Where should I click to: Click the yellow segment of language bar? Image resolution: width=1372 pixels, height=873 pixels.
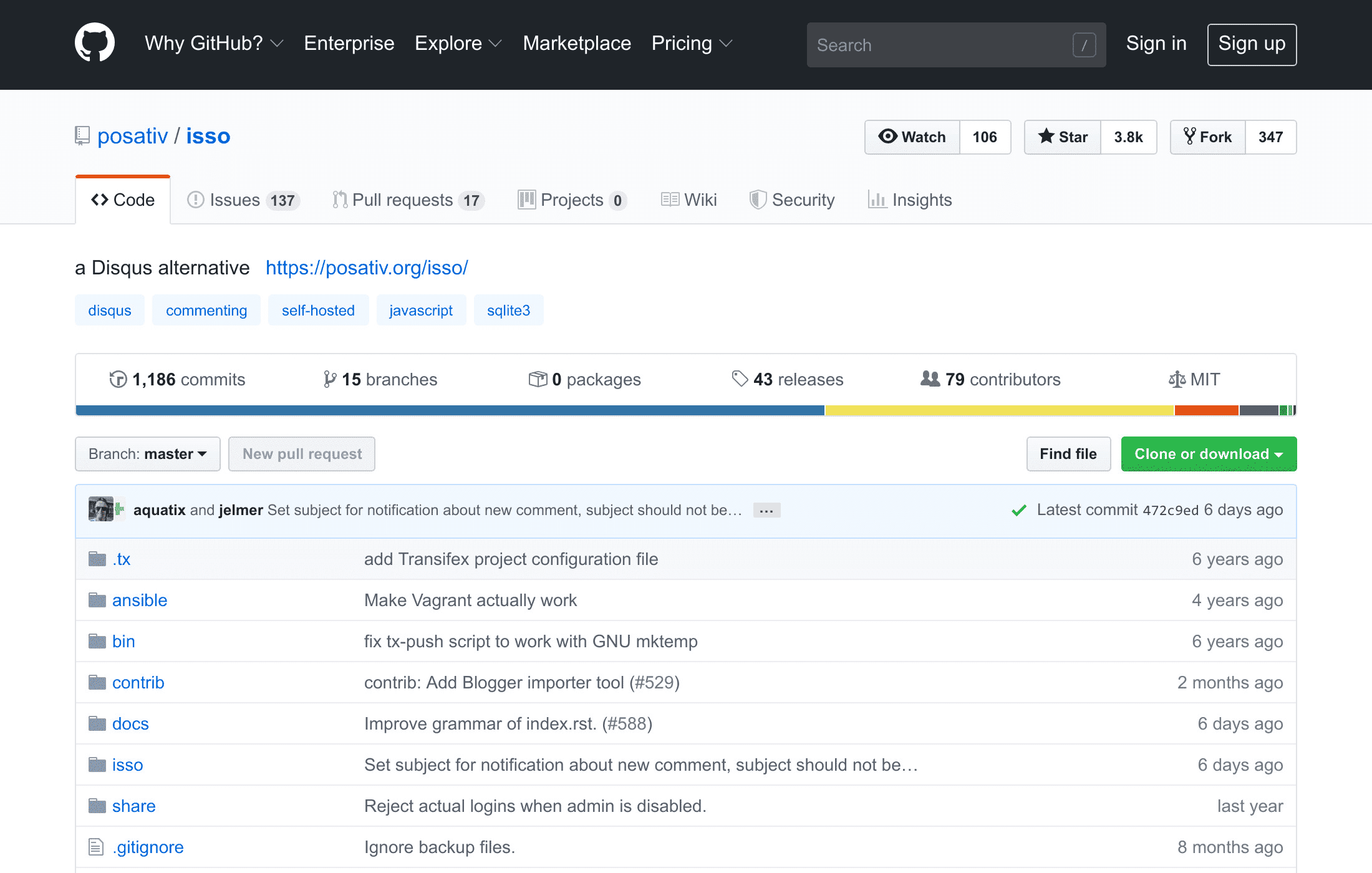point(1000,410)
